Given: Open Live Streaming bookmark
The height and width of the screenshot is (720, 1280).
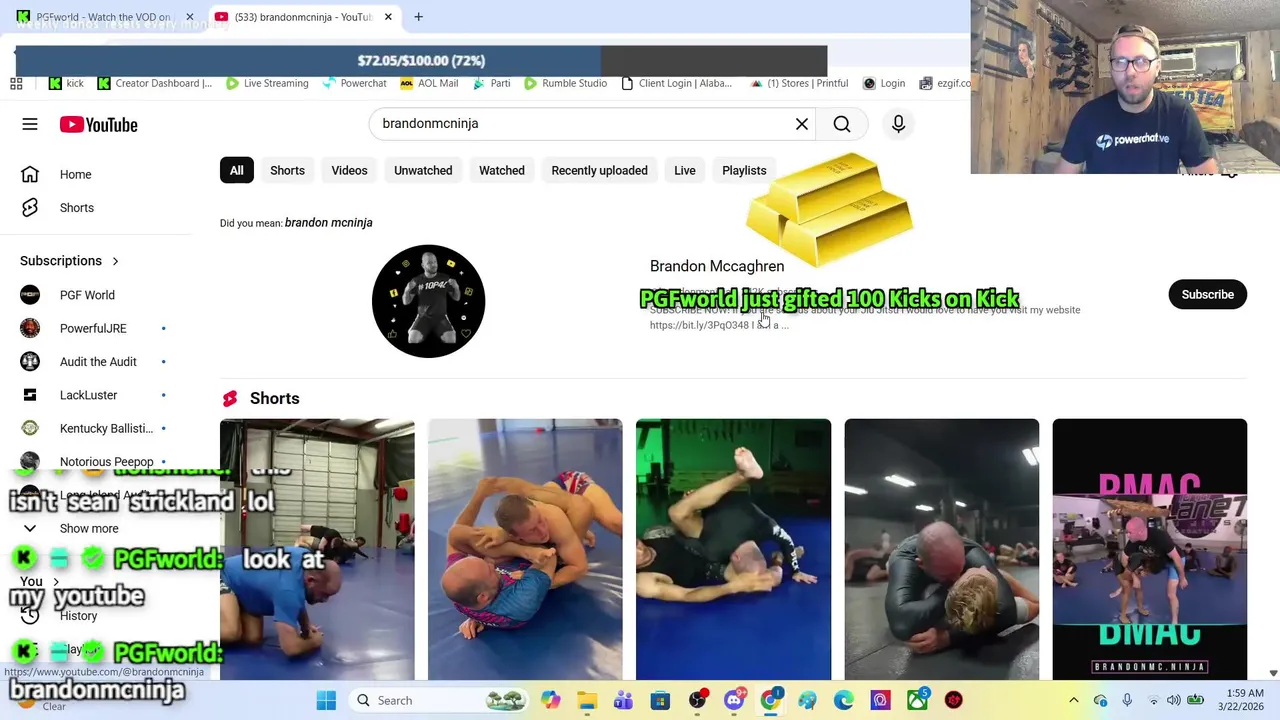Looking at the screenshot, I should [x=267, y=83].
